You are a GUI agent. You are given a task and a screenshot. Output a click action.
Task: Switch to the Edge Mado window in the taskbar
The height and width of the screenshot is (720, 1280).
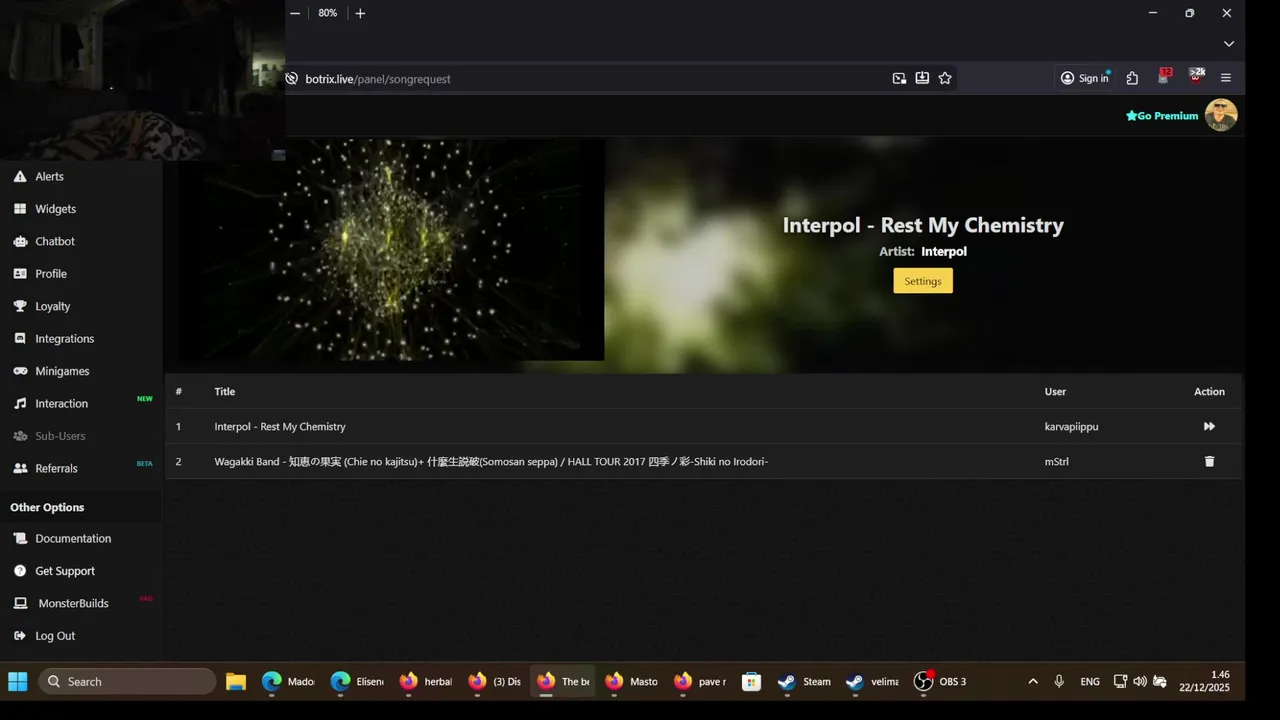288,681
